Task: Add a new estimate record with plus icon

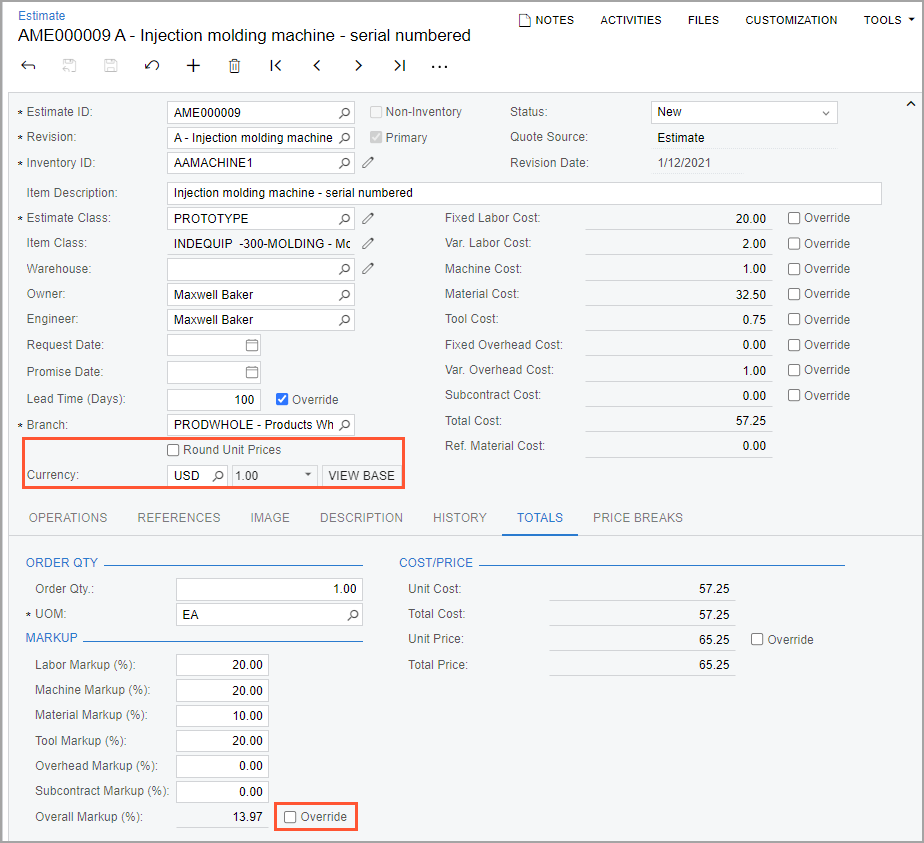Action: pos(193,66)
